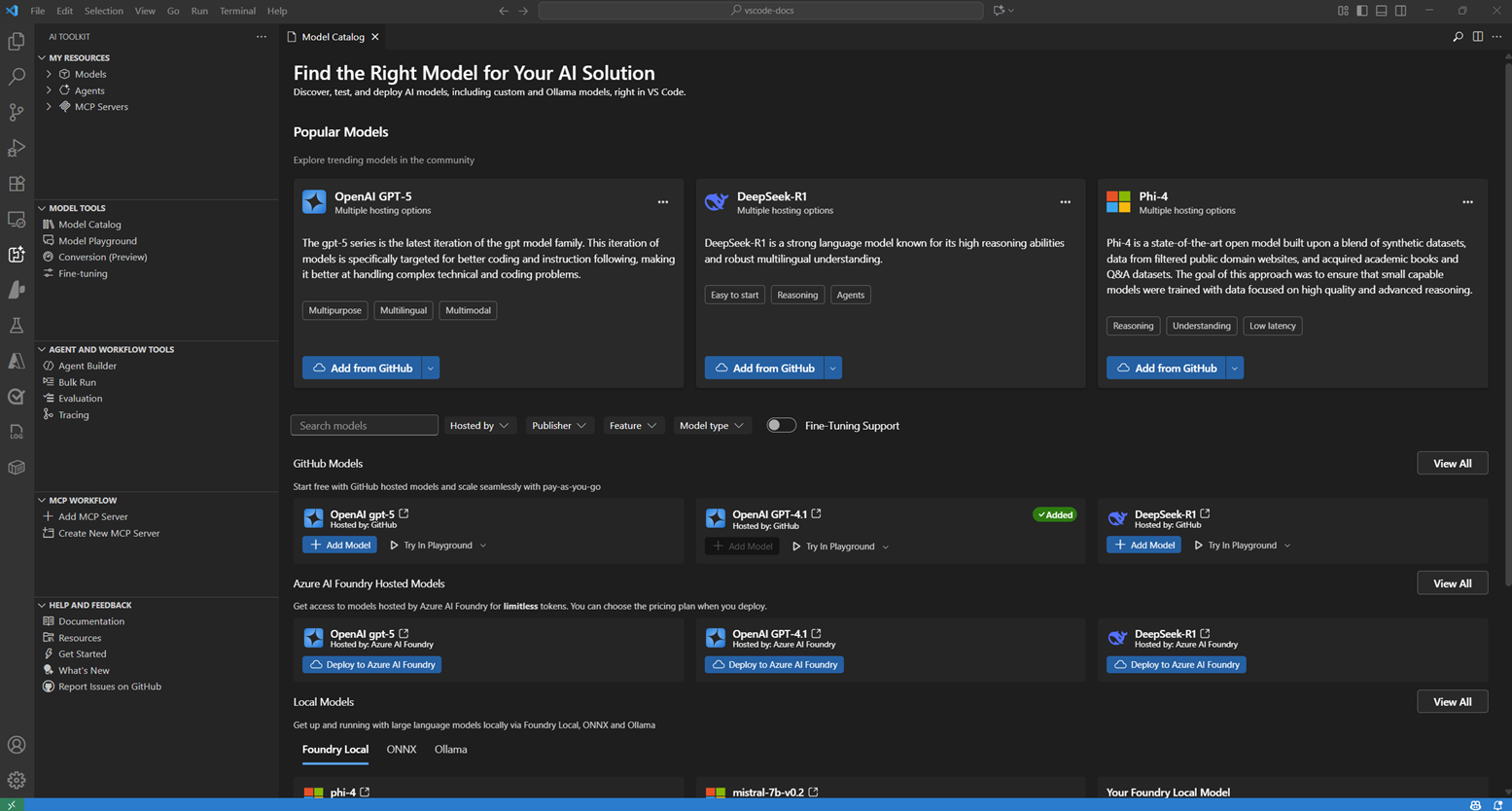
Task: Click View All for GitHub Models
Action: [1452, 464]
